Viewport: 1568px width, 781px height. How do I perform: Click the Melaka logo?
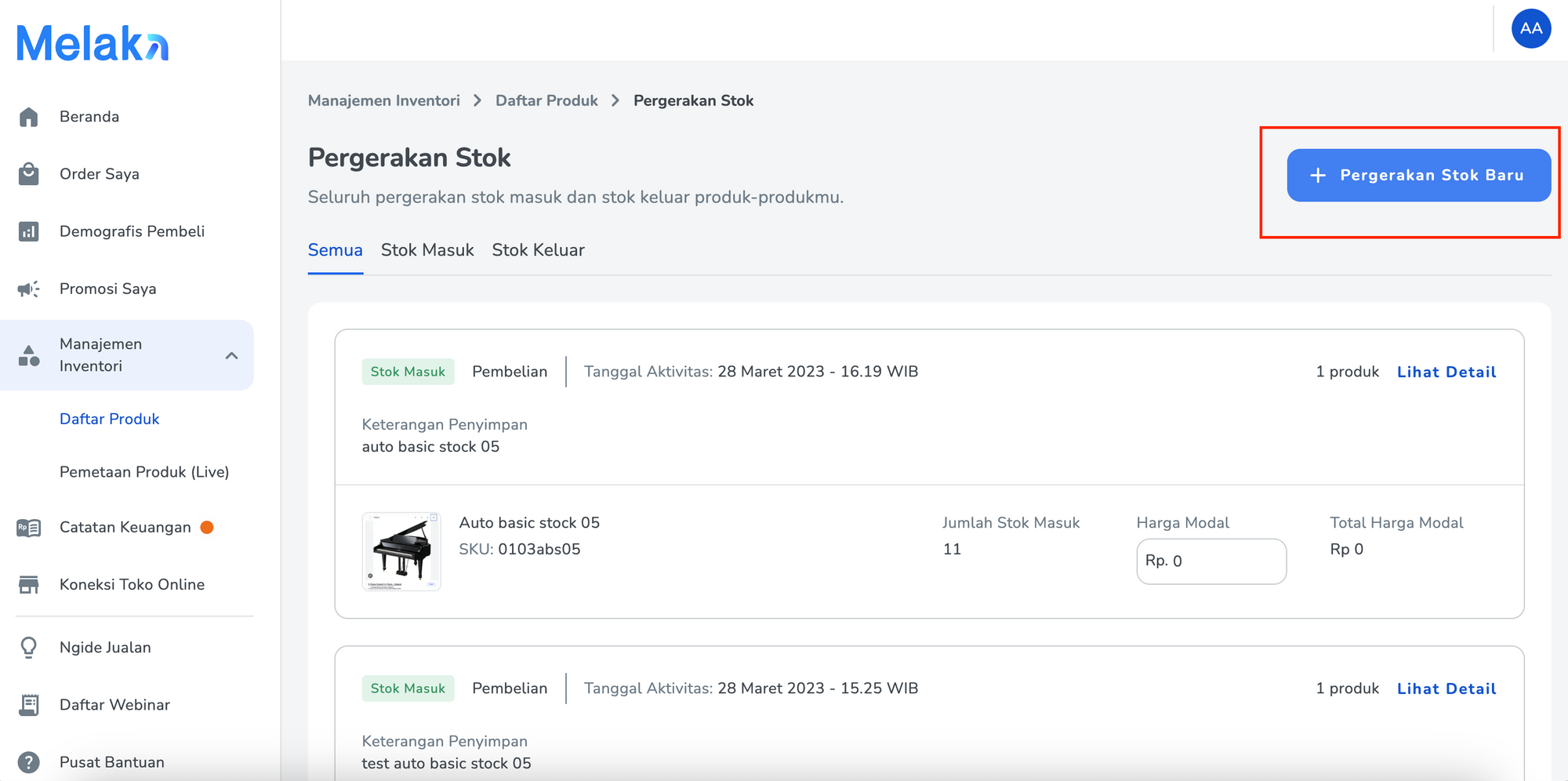pyautogui.click(x=93, y=43)
